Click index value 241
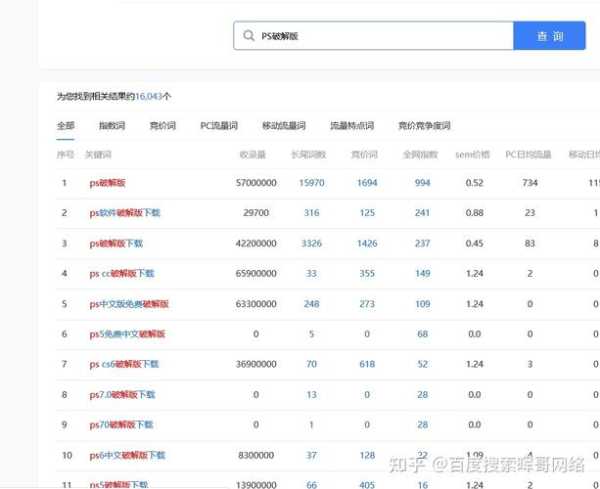This screenshot has height=489, width=600. (422, 213)
